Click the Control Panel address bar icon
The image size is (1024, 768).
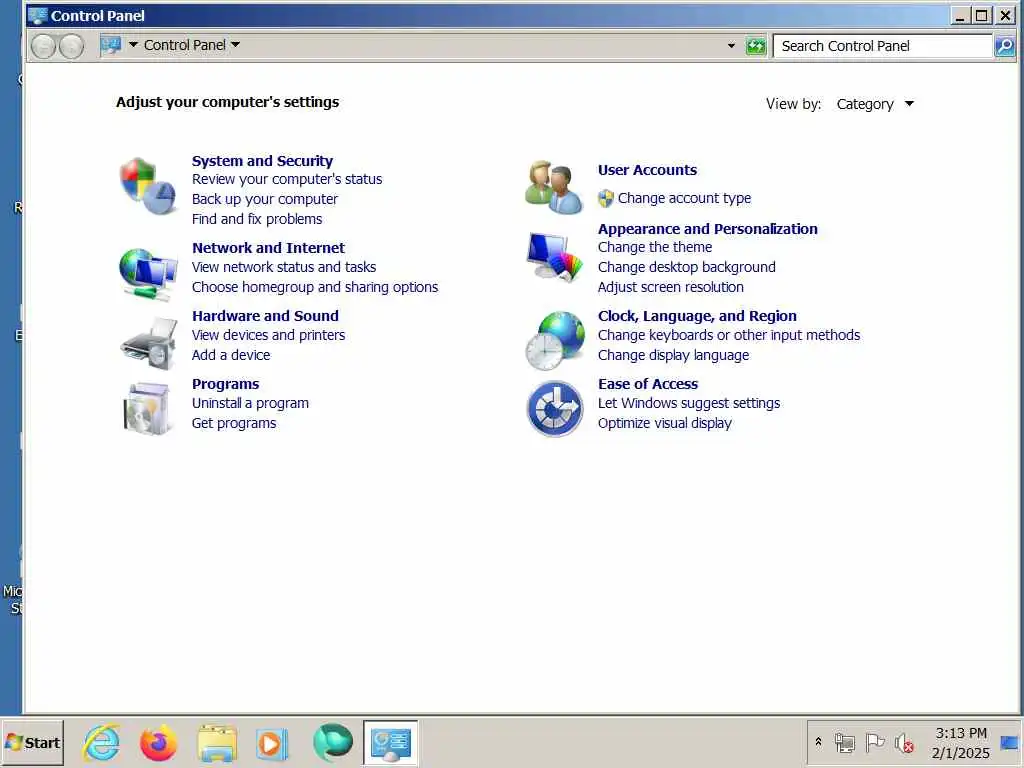point(111,45)
